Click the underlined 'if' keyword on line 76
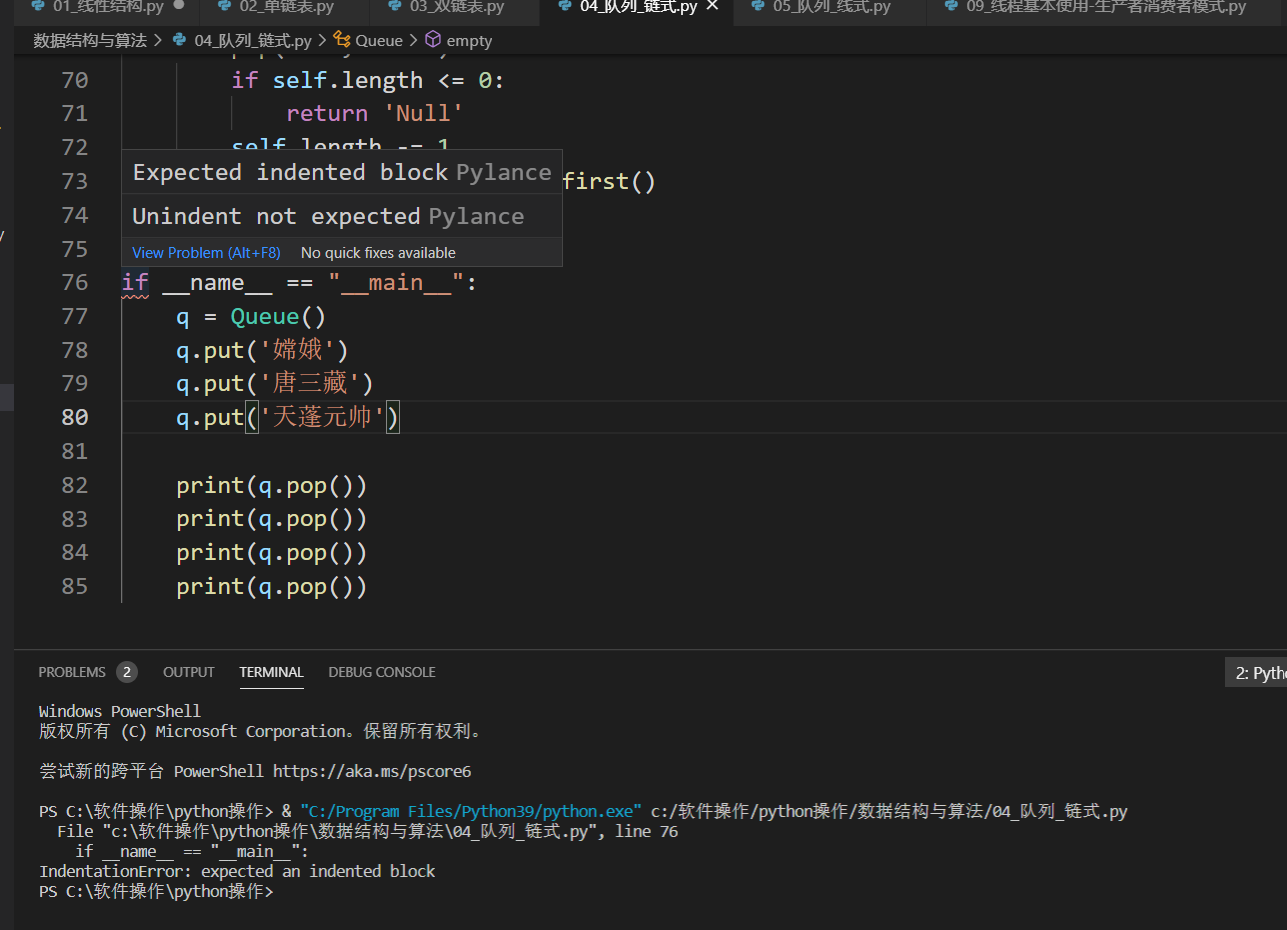 coord(135,283)
